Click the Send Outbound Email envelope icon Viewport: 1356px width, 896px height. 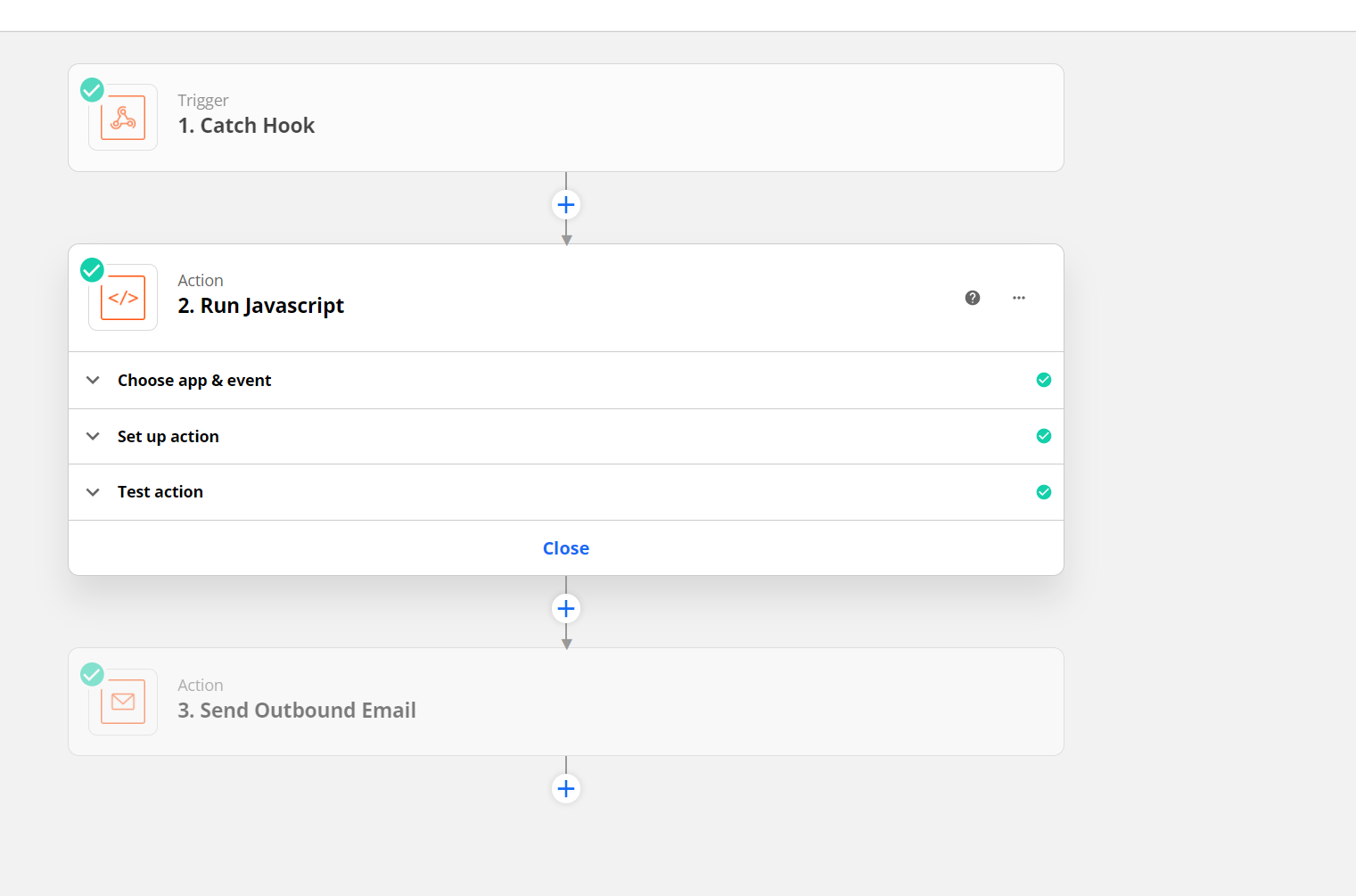click(x=123, y=703)
